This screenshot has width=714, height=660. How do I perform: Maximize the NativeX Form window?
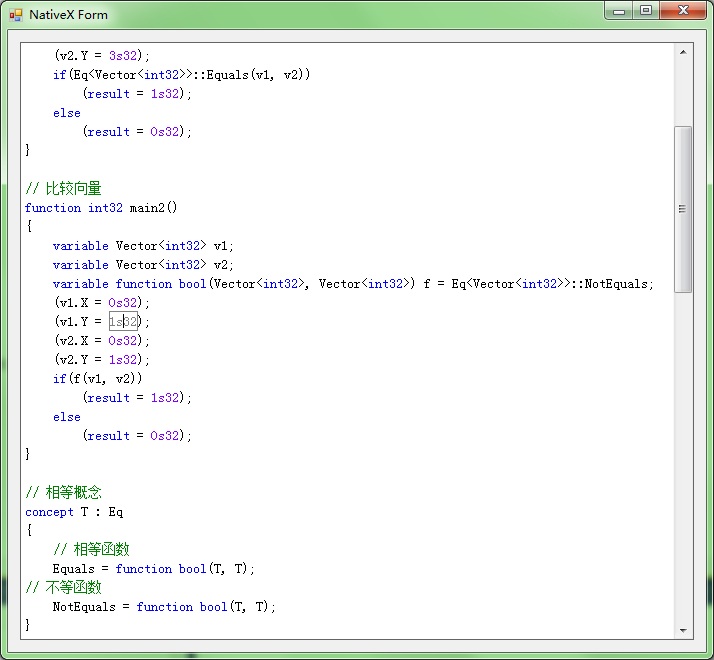[646, 11]
